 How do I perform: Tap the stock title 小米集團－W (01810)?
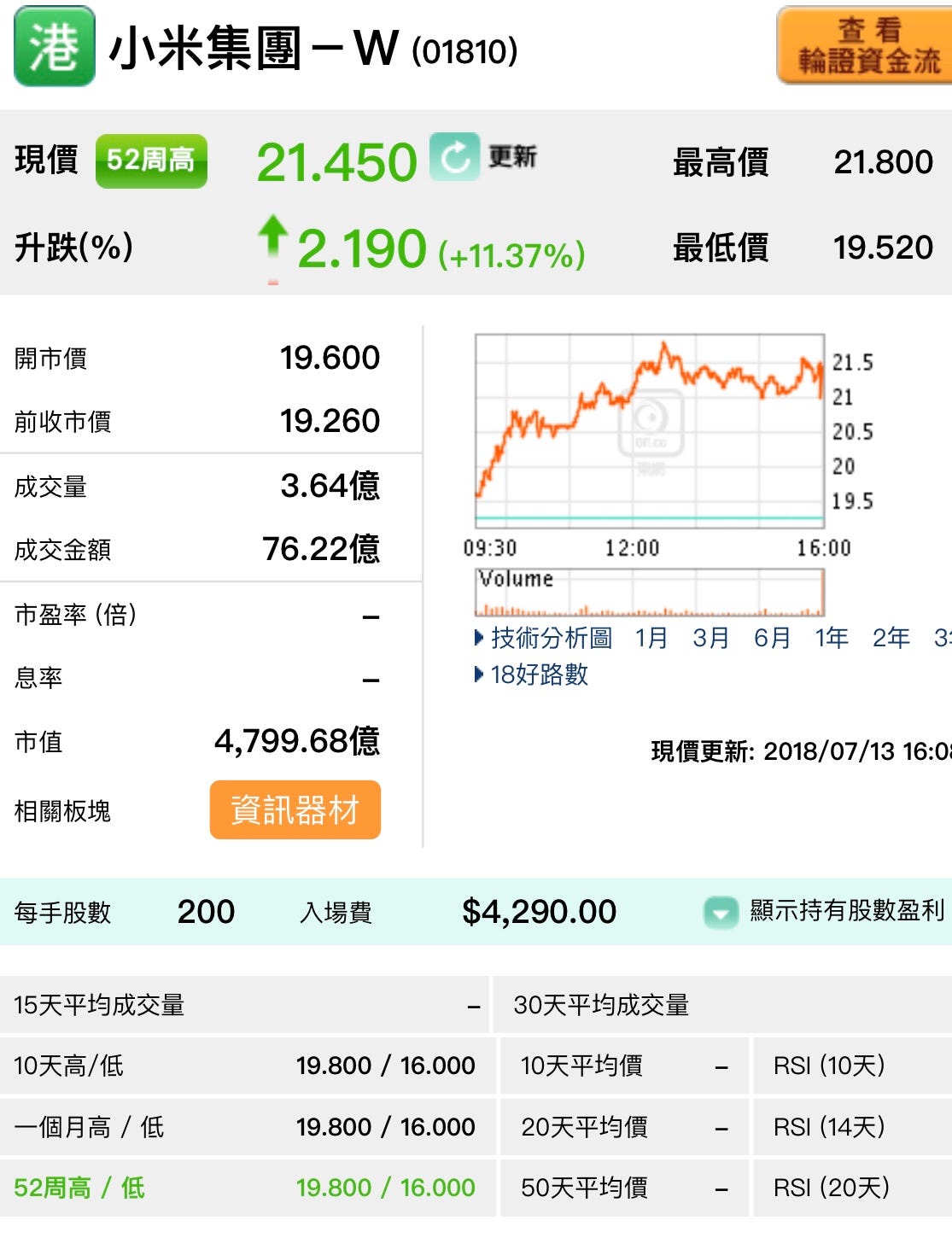pyautogui.click(x=313, y=48)
